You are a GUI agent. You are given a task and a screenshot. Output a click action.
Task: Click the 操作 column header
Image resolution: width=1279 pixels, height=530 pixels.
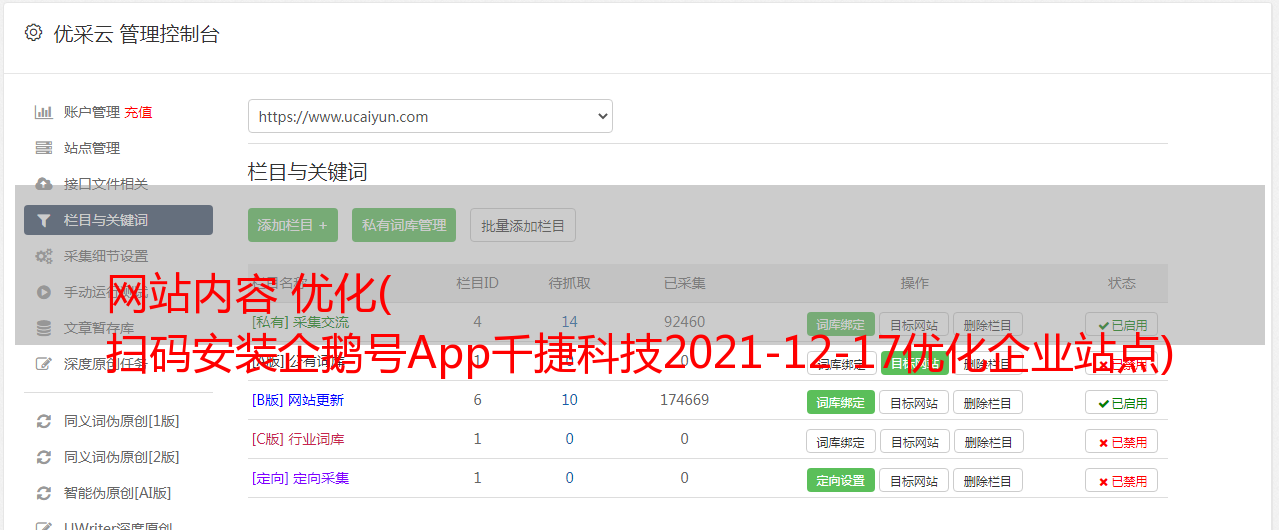coord(915,283)
